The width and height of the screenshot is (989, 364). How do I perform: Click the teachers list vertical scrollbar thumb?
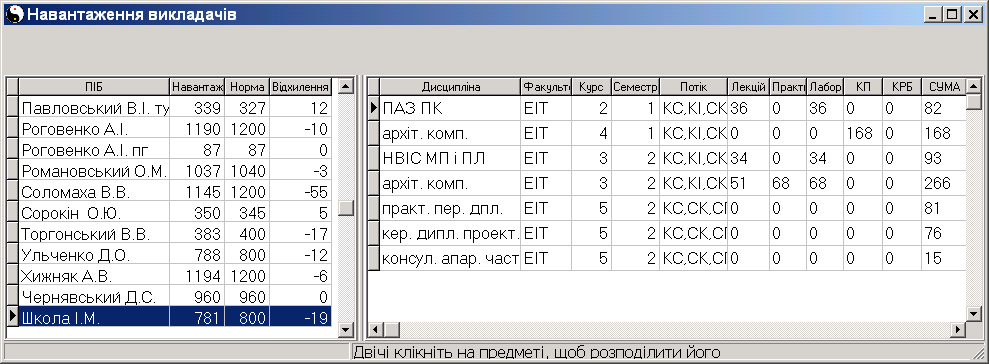[346, 208]
